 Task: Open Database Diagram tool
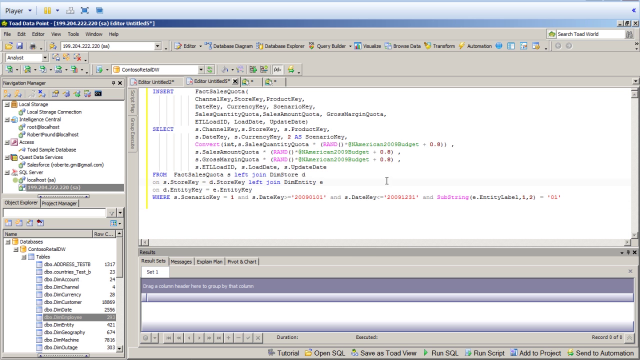(229, 46)
